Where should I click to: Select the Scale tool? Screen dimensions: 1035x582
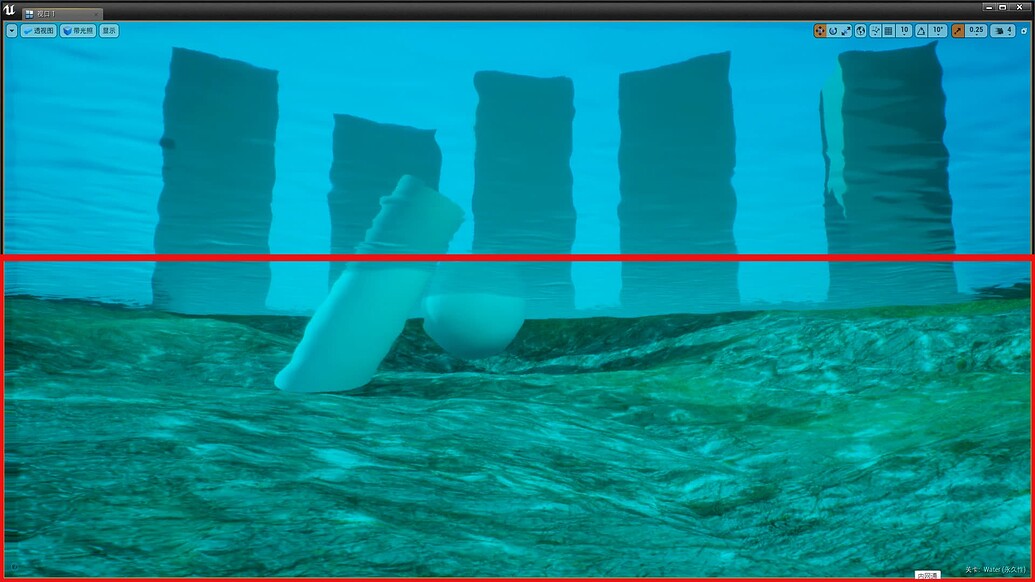coord(845,30)
